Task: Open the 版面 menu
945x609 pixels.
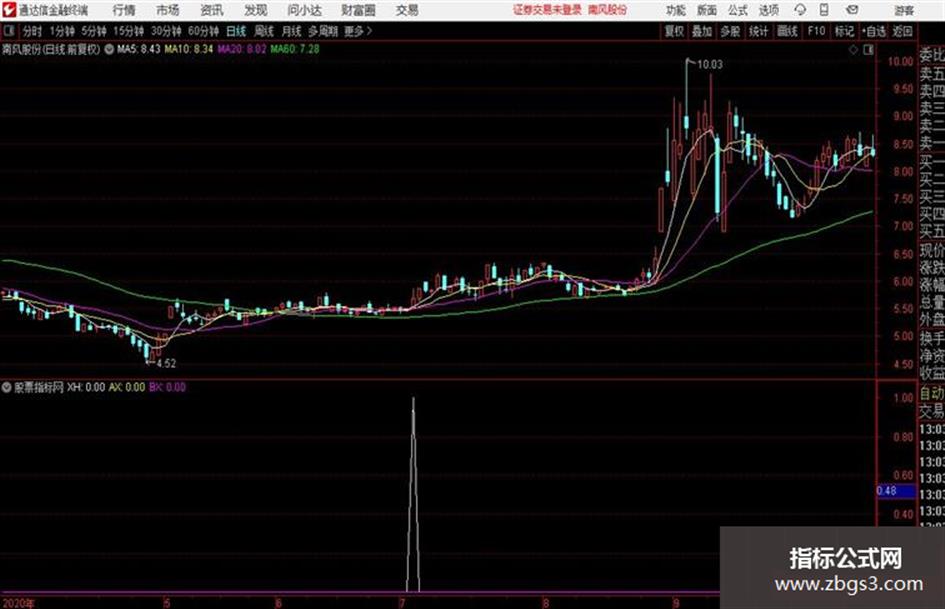Action: 706,10
